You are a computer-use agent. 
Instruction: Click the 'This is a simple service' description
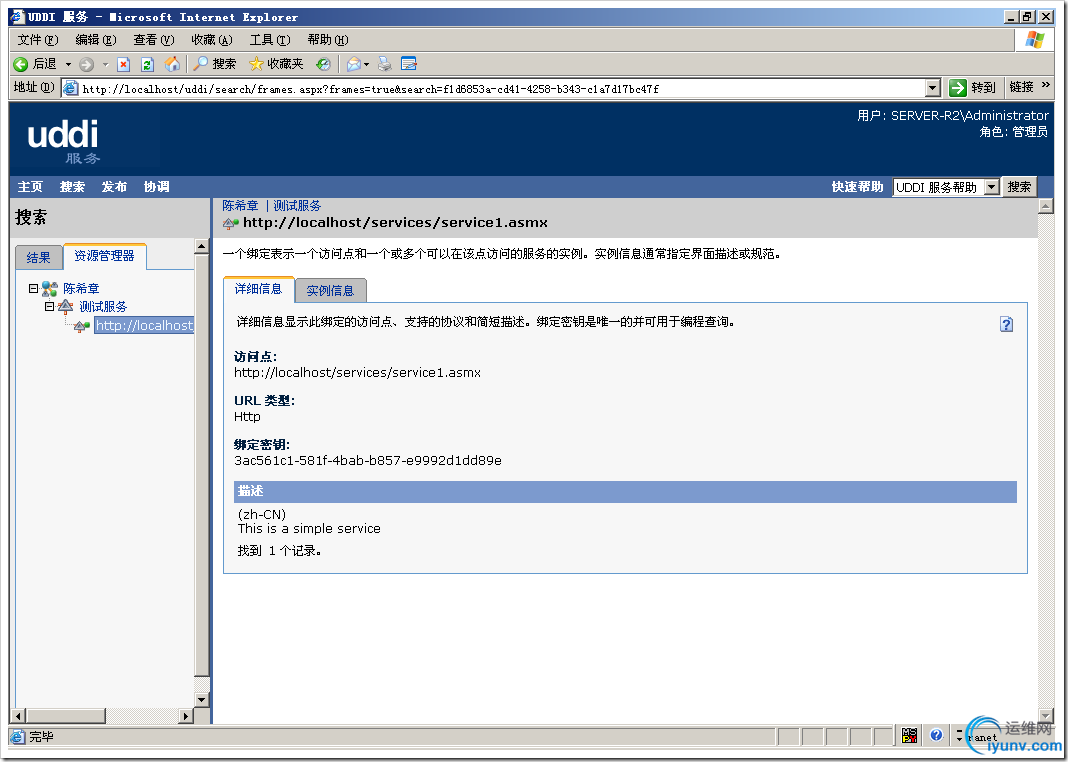(x=309, y=528)
